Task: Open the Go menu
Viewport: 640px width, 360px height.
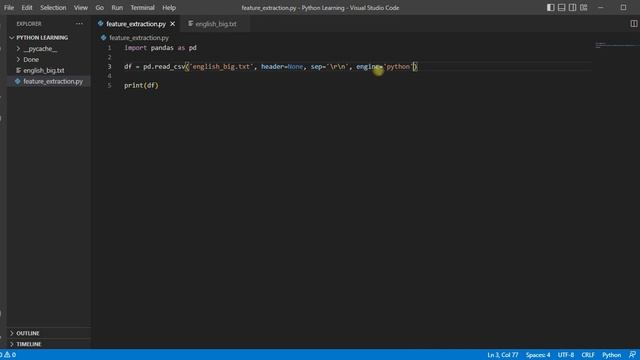Action: (x=100, y=8)
